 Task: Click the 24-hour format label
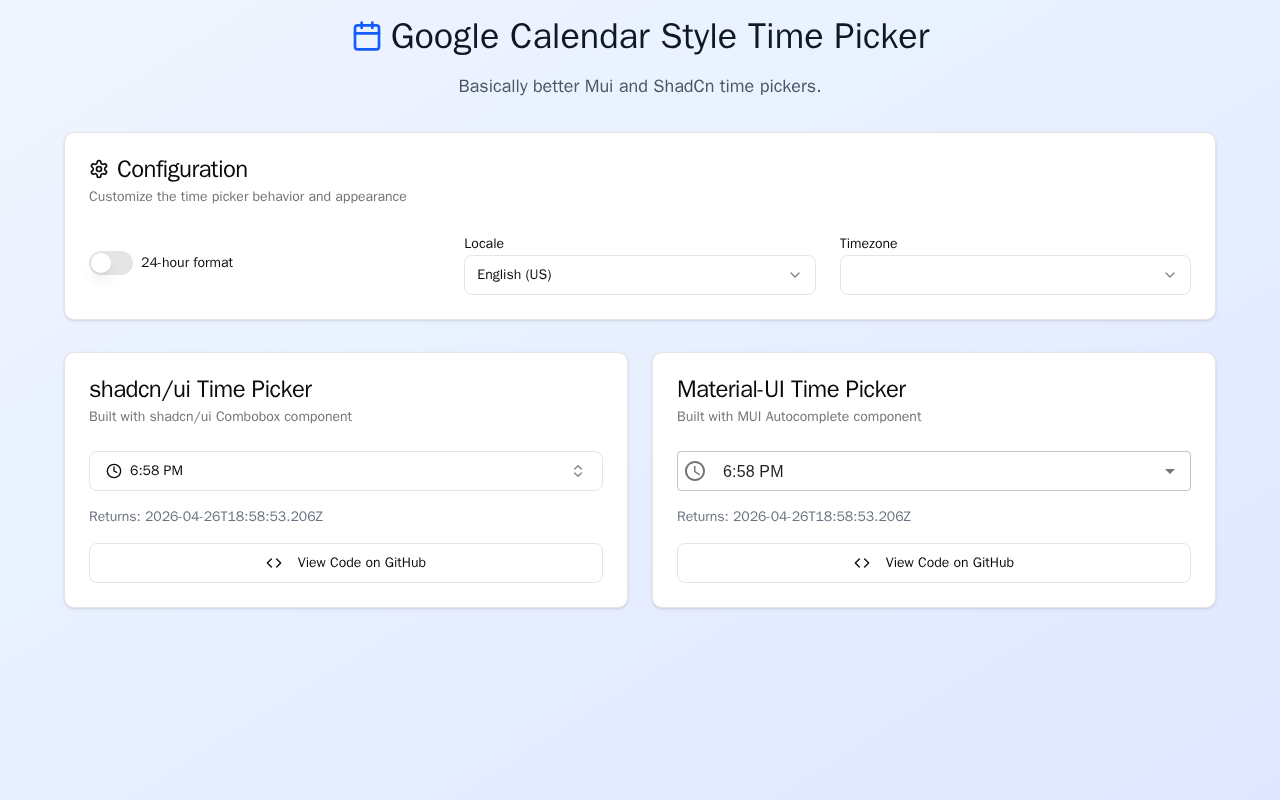tap(187, 263)
